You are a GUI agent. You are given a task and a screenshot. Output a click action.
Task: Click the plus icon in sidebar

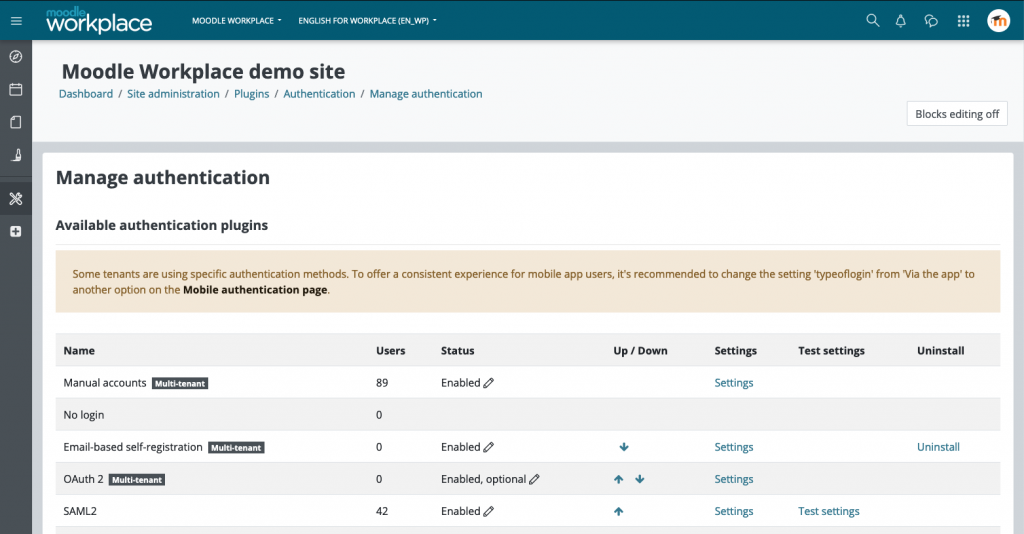(16, 231)
